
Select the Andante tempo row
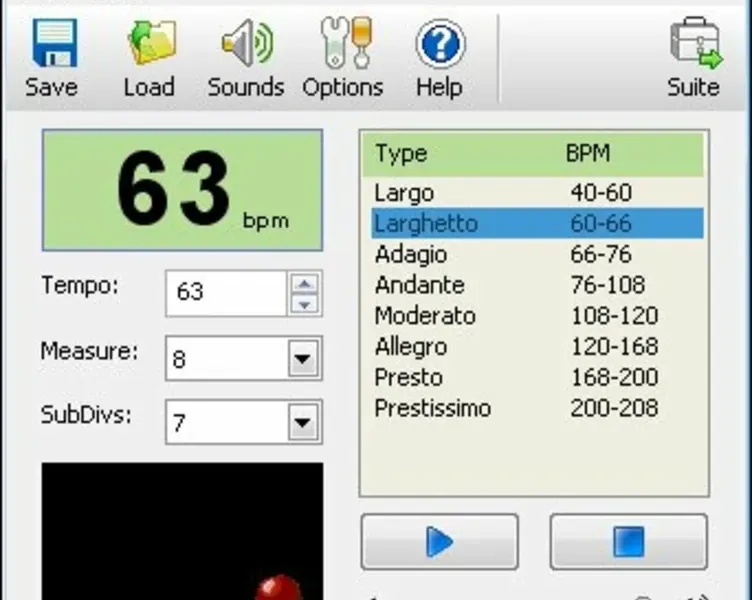(x=537, y=285)
